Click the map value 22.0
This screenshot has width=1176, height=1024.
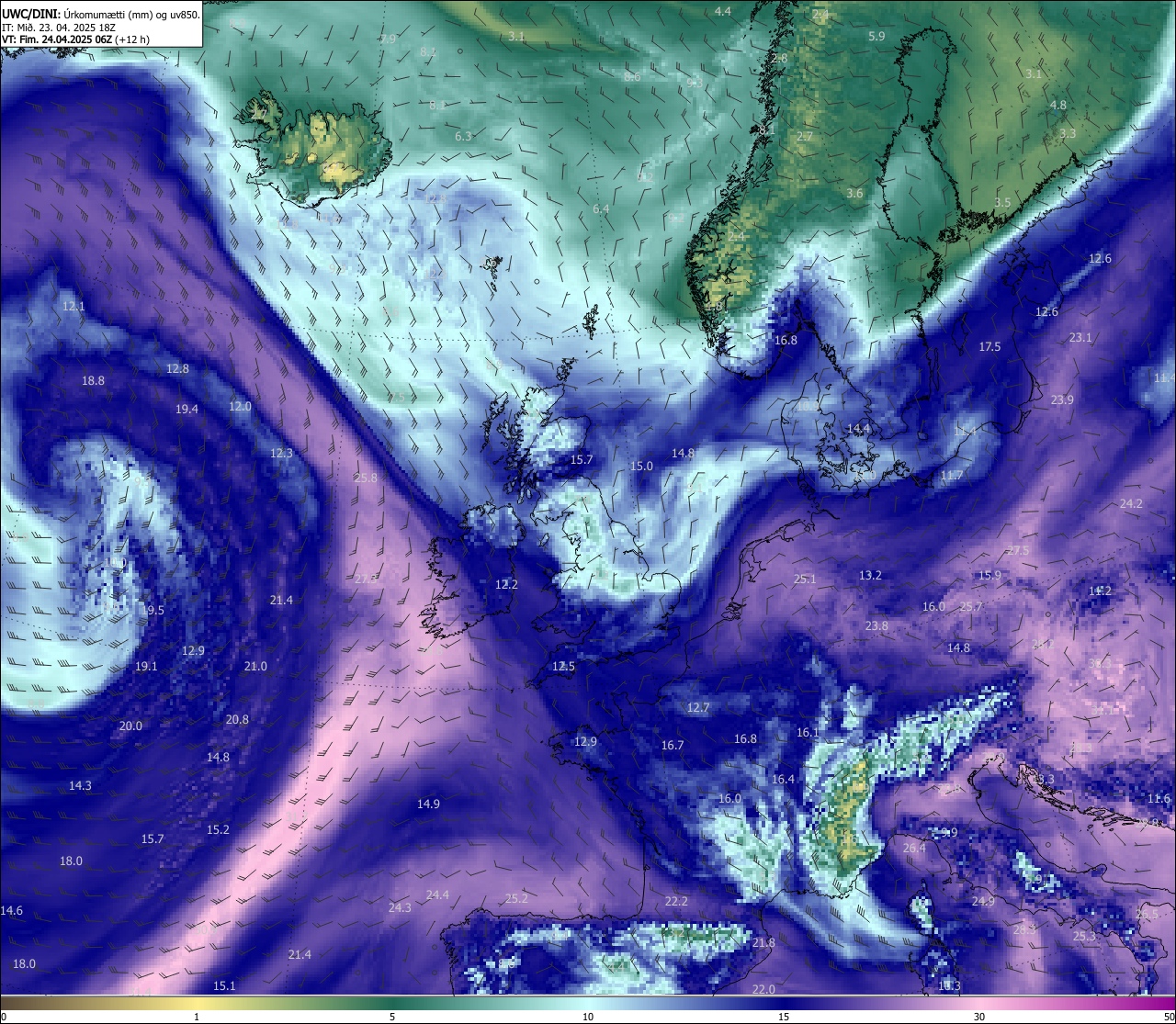(763, 989)
